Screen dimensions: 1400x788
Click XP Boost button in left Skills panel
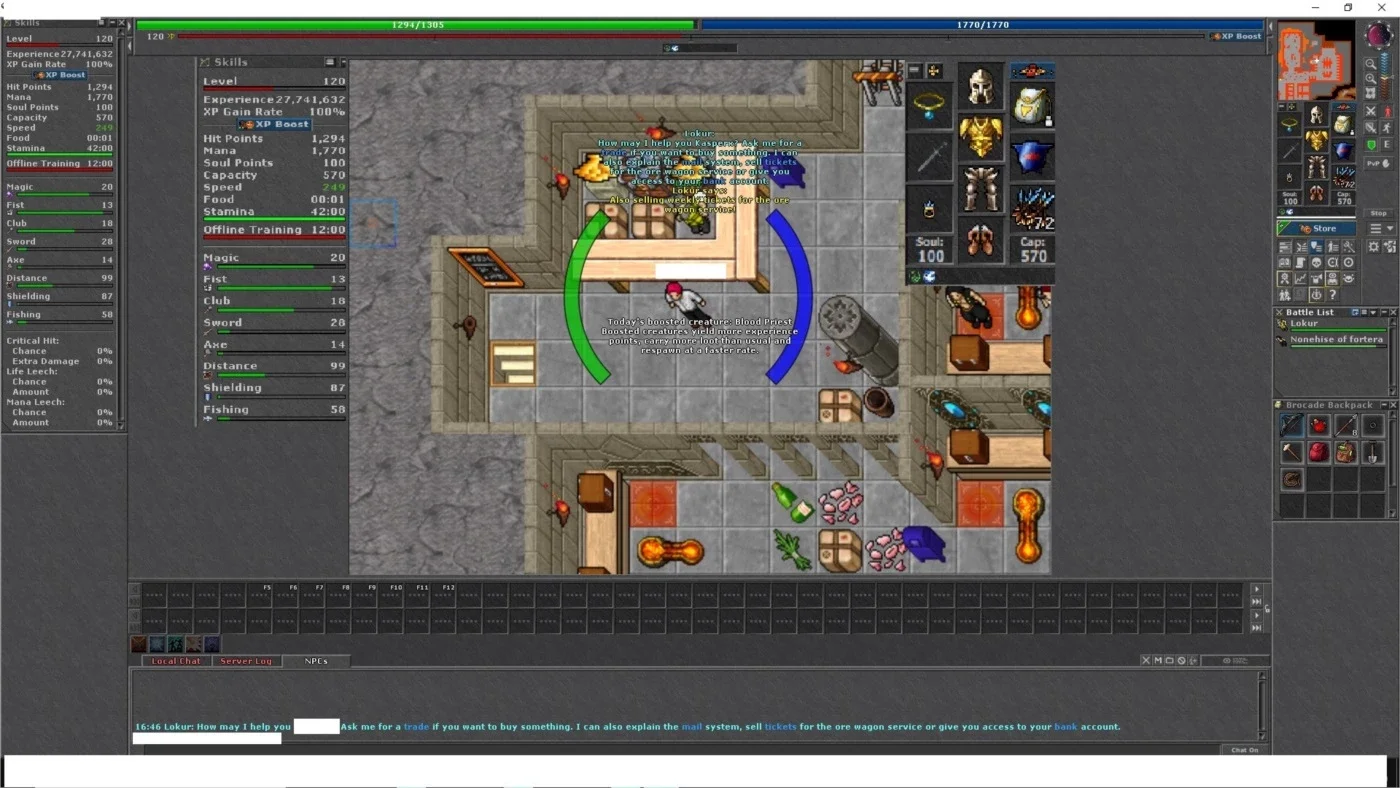tap(61, 75)
